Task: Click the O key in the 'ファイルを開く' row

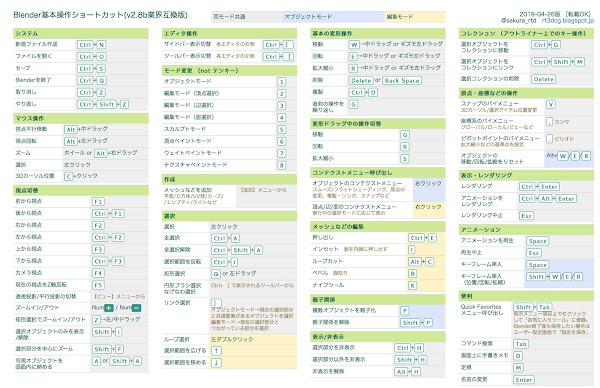Action: (x=101, y=57)
